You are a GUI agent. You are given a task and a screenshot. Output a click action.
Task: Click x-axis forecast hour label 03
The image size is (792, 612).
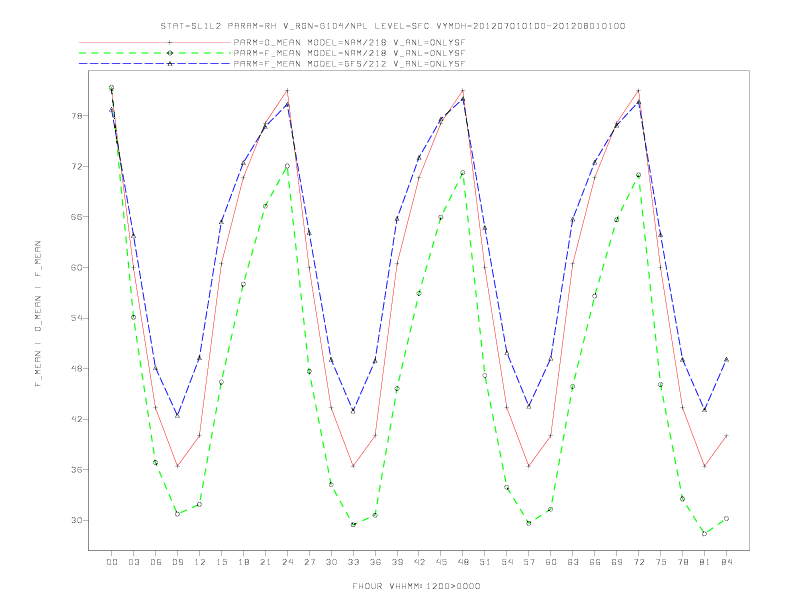coord(133,562)
